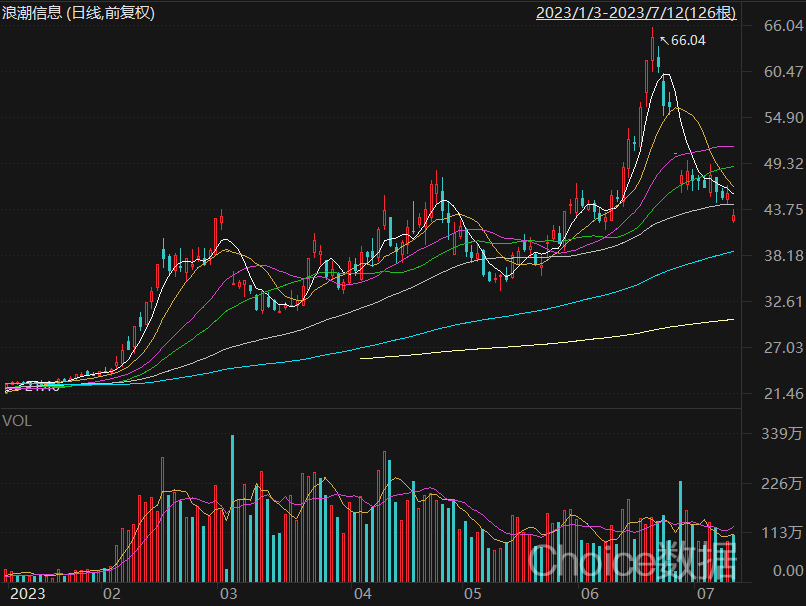Image resolution: width=806 pixels, height=606 pixels.
Task: Click the 113万 volume axis label
Action: tap(781, 532)
